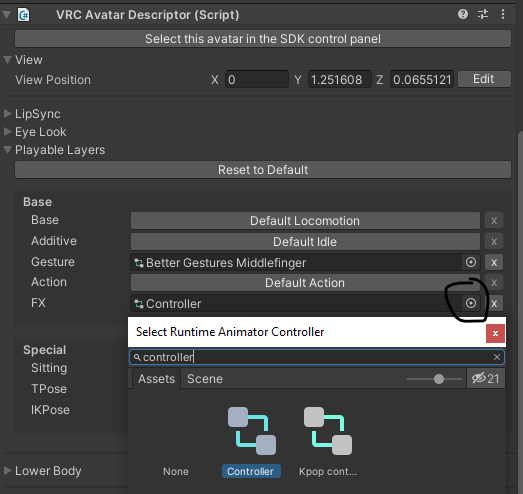523x494 pixels.
Task: Switch to the Scene tab
Action: 205,379
